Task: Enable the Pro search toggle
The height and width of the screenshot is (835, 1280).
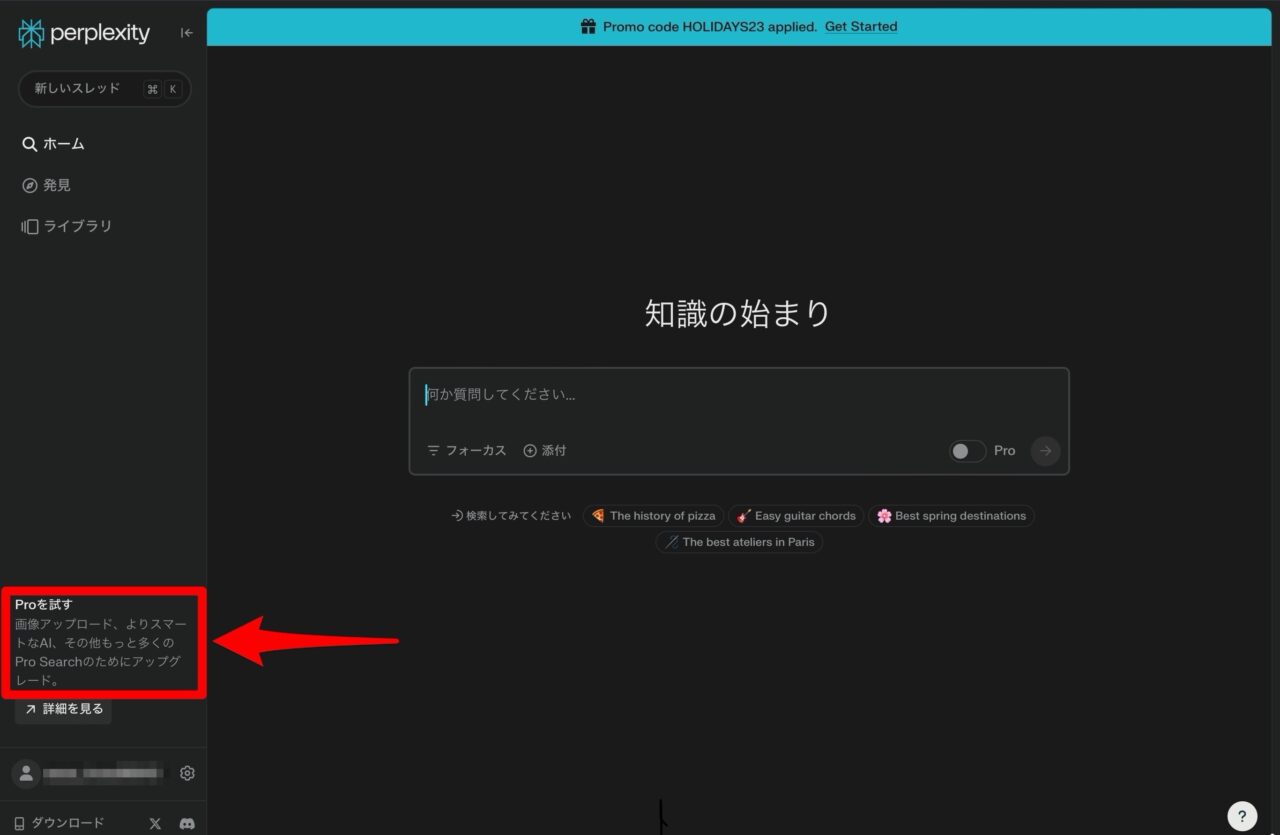Action: pos(967,451)
